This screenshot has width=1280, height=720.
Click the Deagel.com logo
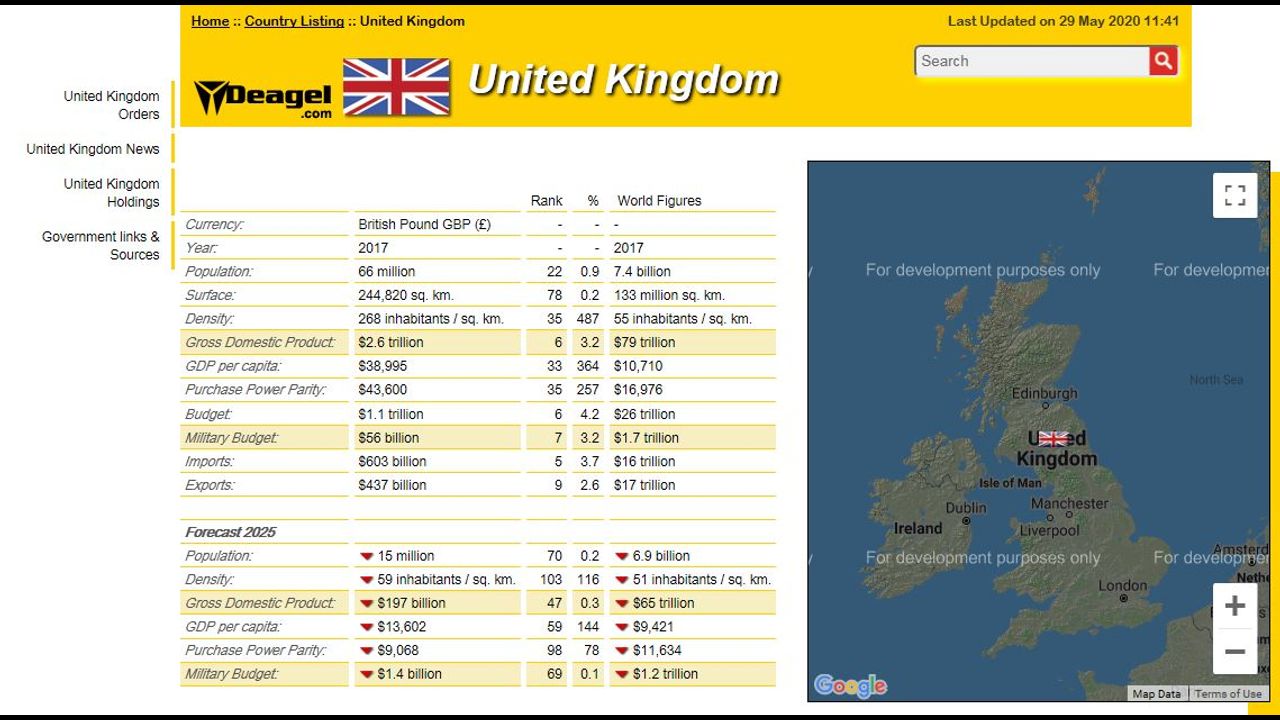(263, 98)
